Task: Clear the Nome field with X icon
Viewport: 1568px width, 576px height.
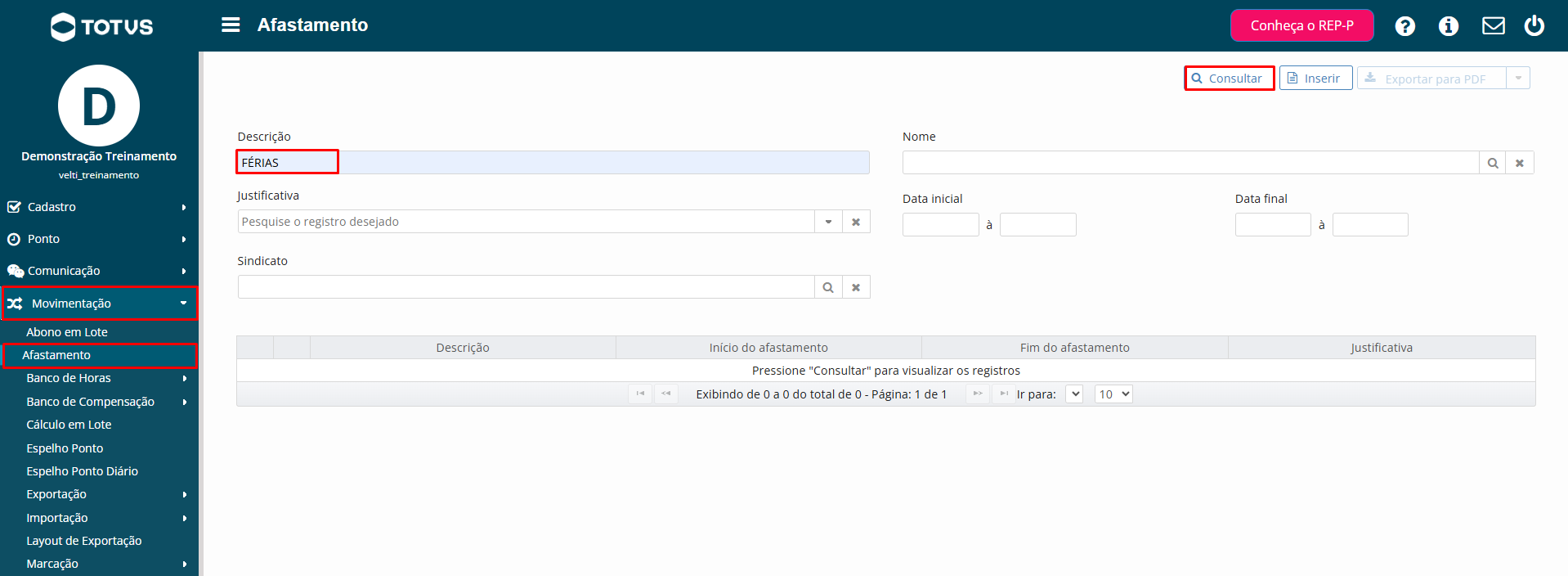Action: 1520,163
